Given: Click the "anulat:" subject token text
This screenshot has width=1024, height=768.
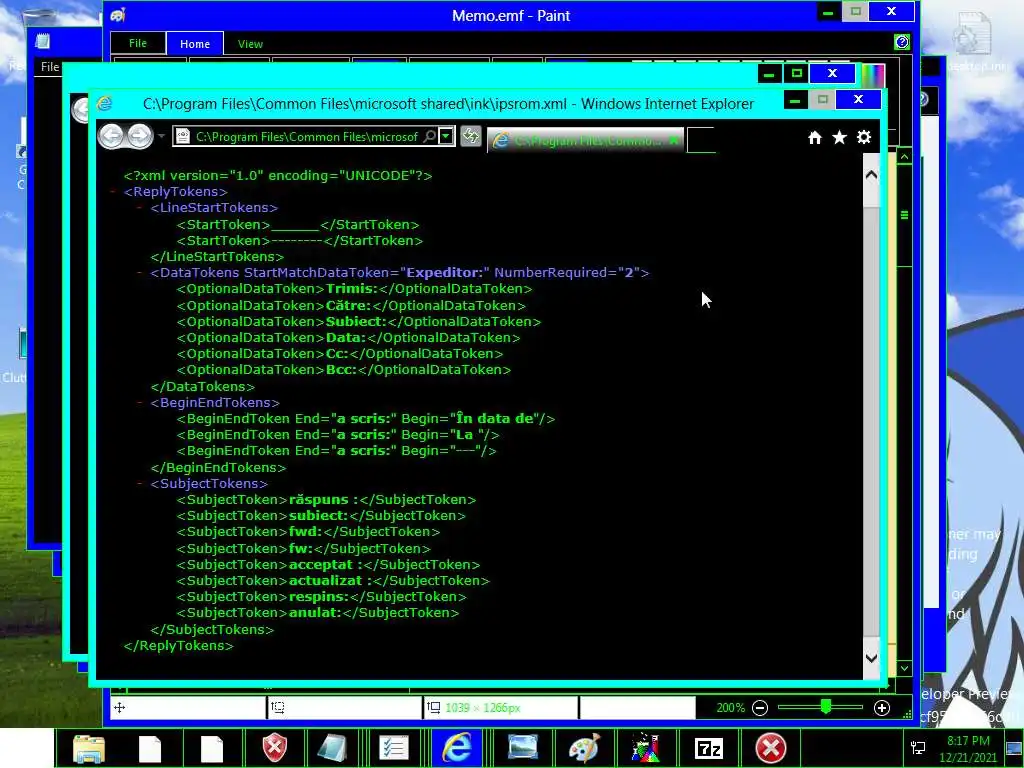Looking at the screenshot, I should pos(315,613).
